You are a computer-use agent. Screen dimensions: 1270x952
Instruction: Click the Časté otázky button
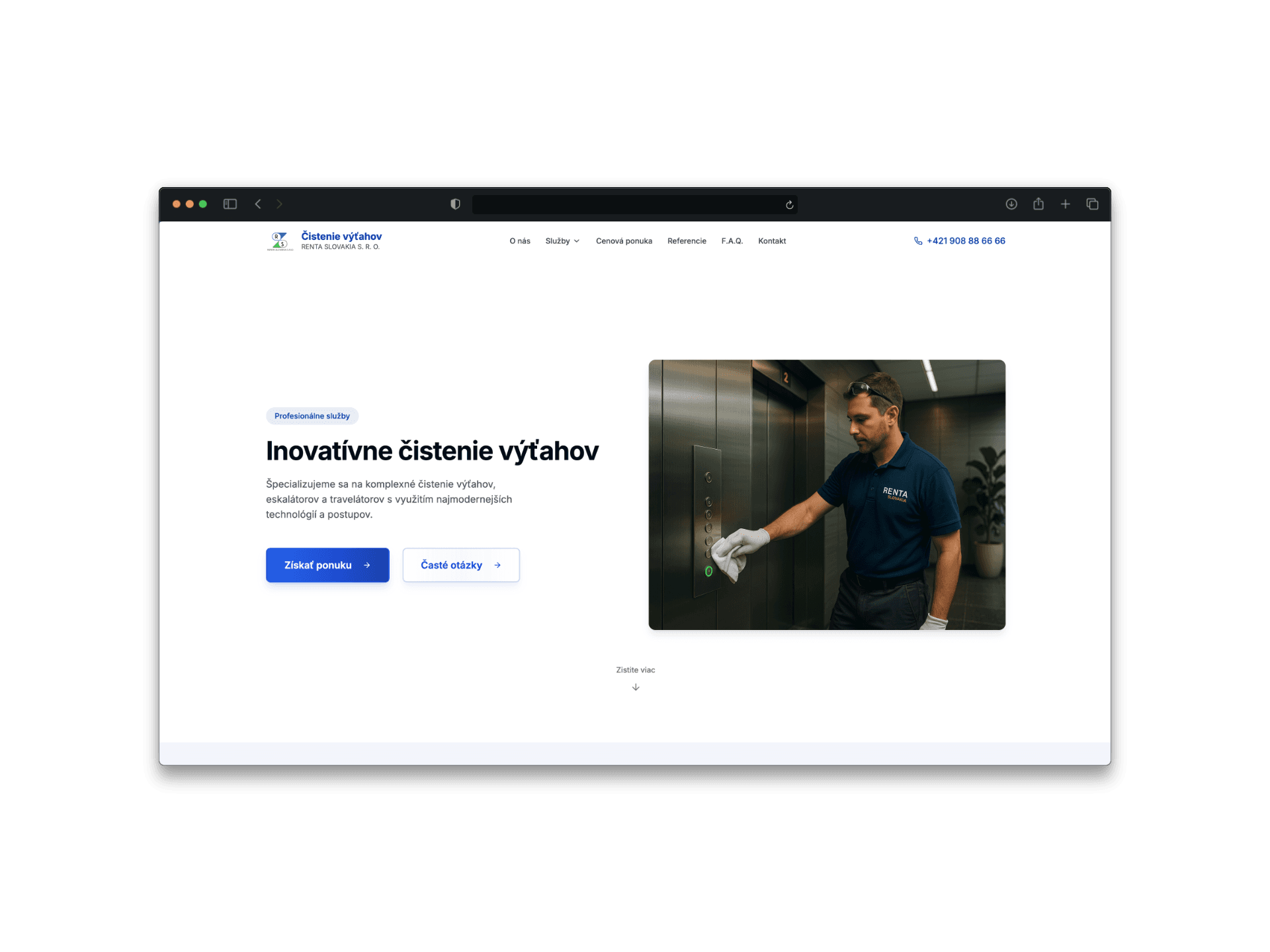[461, 565]
